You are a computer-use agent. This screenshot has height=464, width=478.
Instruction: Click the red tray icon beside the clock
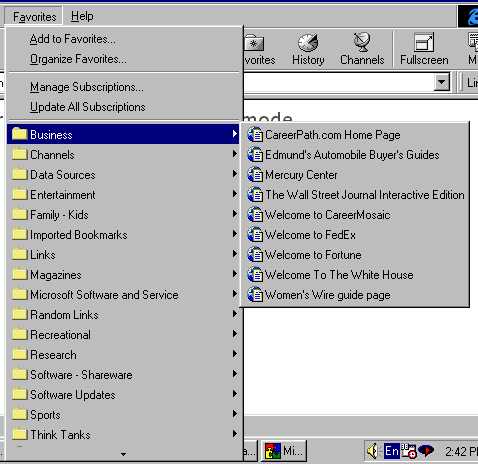click(x=426, y=451)
